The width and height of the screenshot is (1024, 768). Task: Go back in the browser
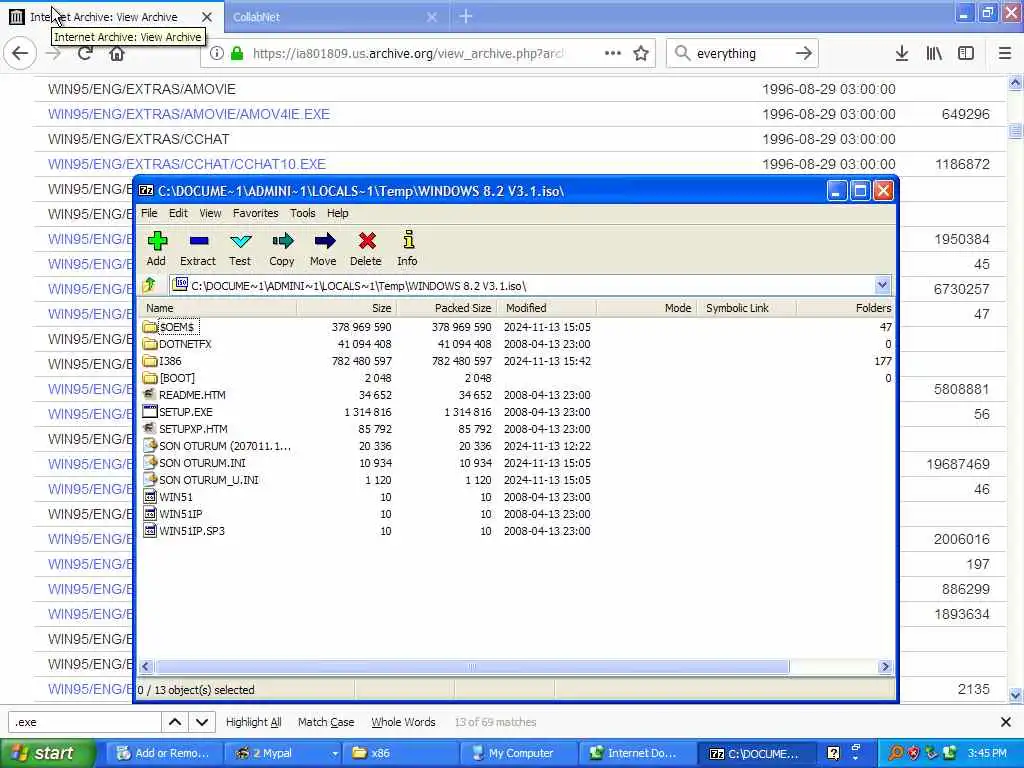click(x=20, y=54)
